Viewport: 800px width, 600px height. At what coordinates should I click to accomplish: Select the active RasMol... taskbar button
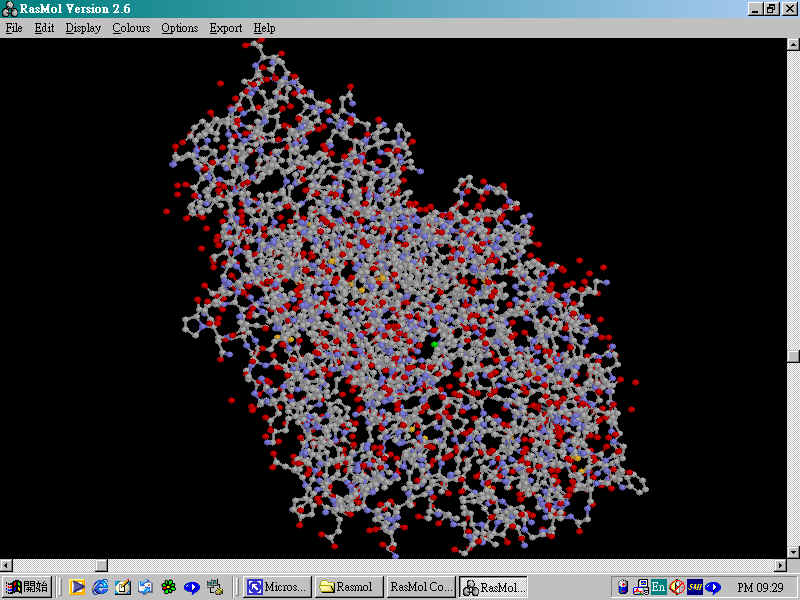[x=493, y=587]
